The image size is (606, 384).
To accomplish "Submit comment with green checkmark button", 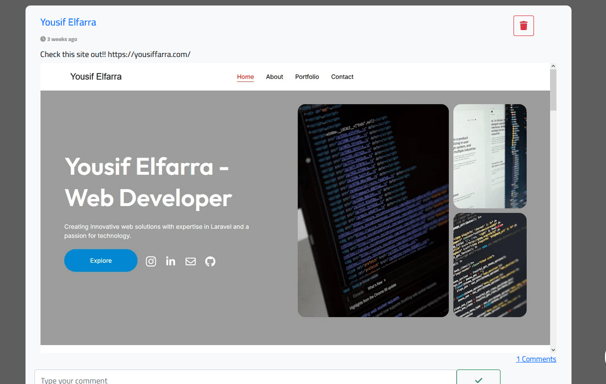I will point(478,377).
